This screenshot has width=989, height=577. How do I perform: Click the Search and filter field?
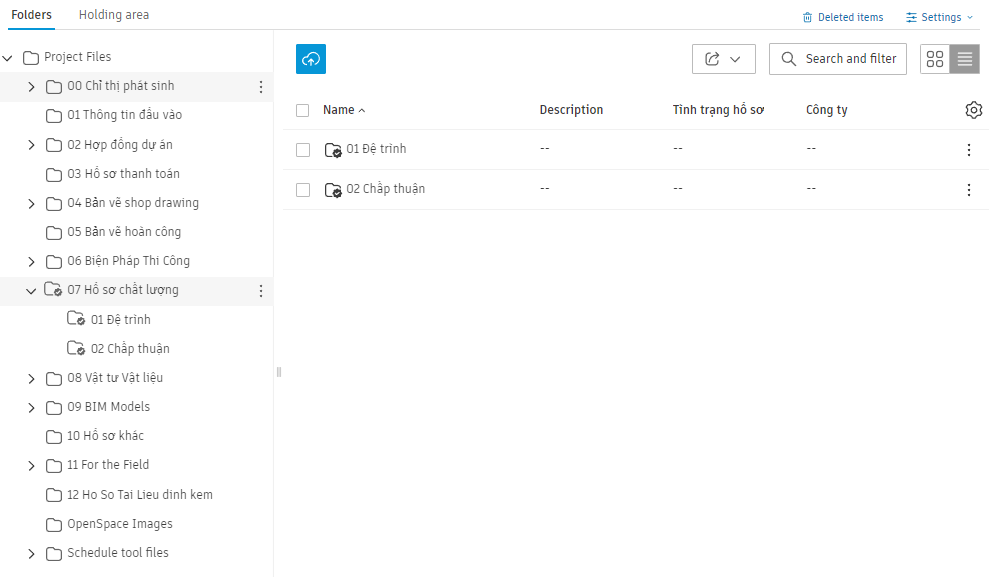[838, 59]
